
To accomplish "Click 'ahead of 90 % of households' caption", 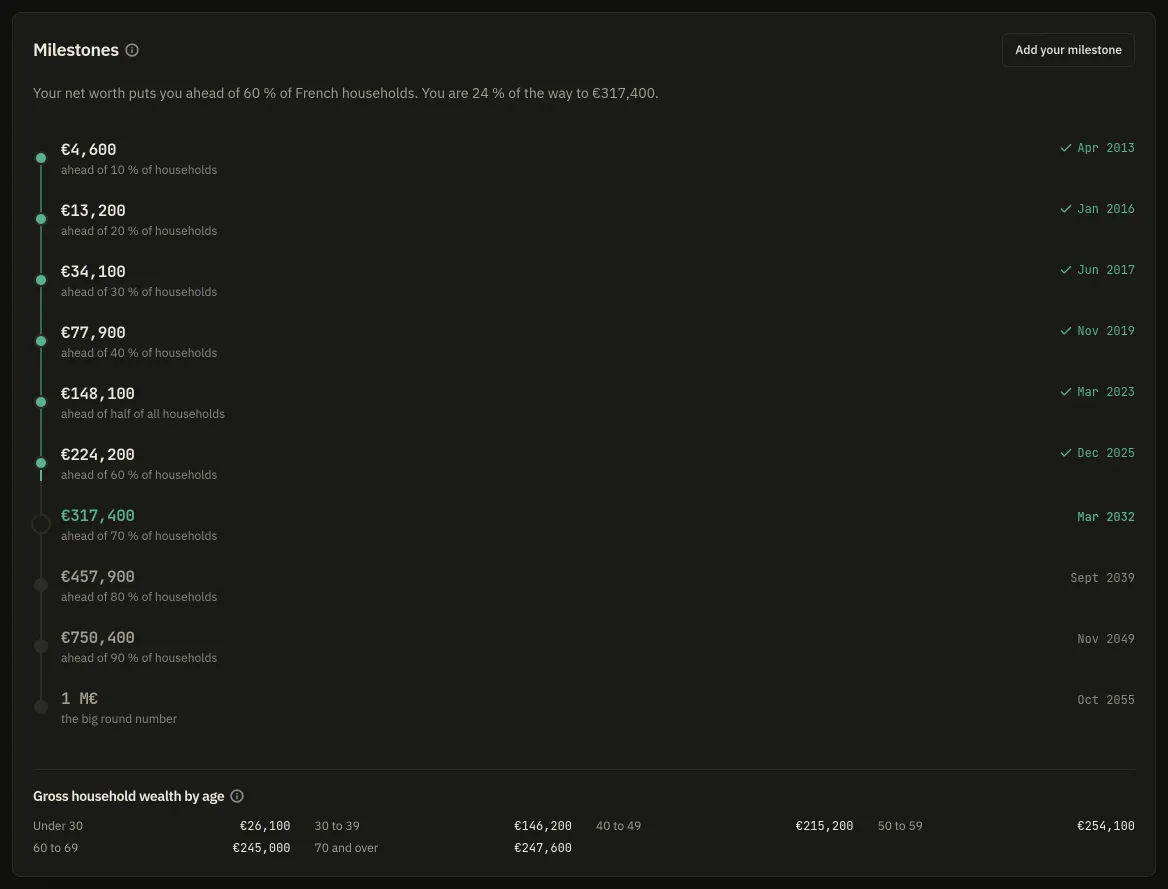I will click(x=139, y=658).
